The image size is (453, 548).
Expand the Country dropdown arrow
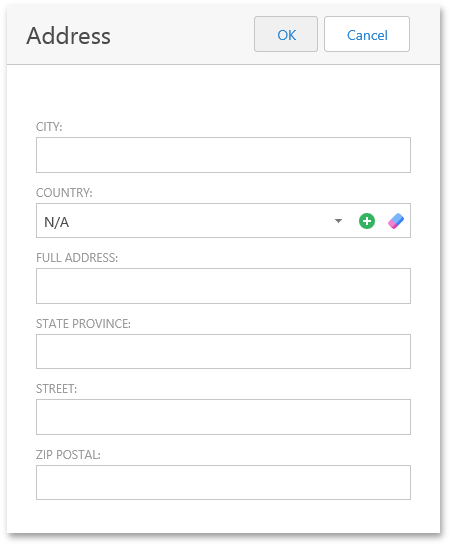[x=338, y=221]
